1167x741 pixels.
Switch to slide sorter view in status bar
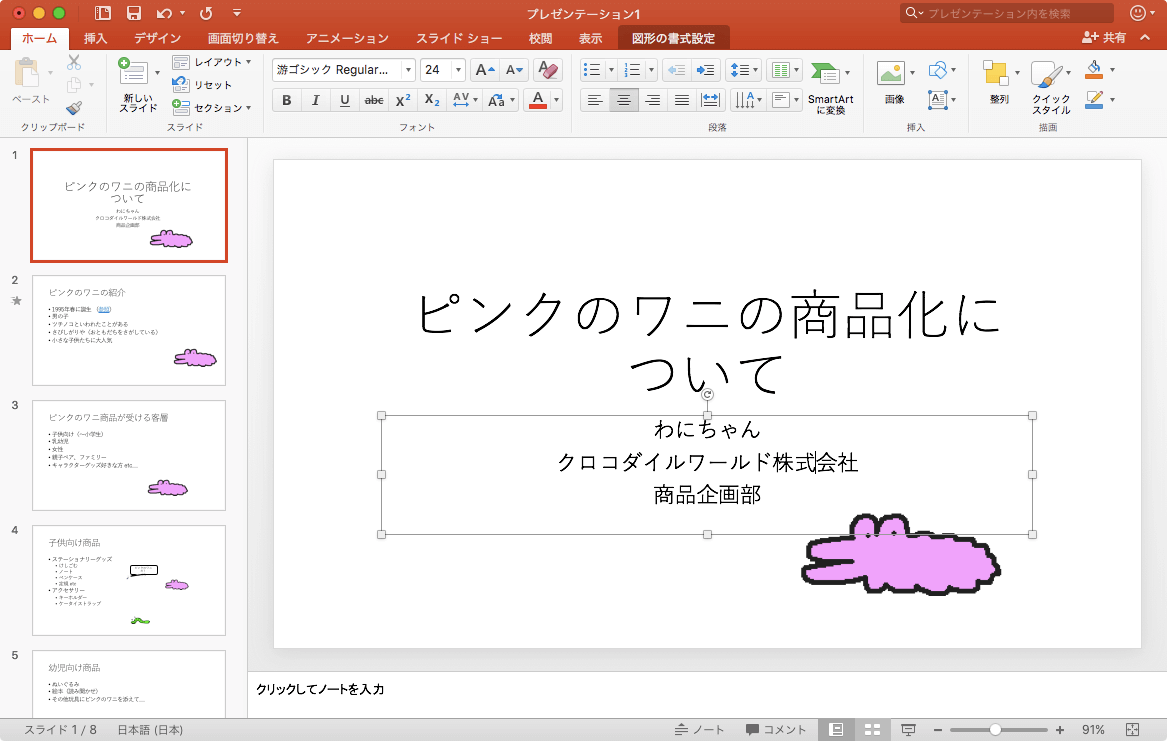(871, 730)
